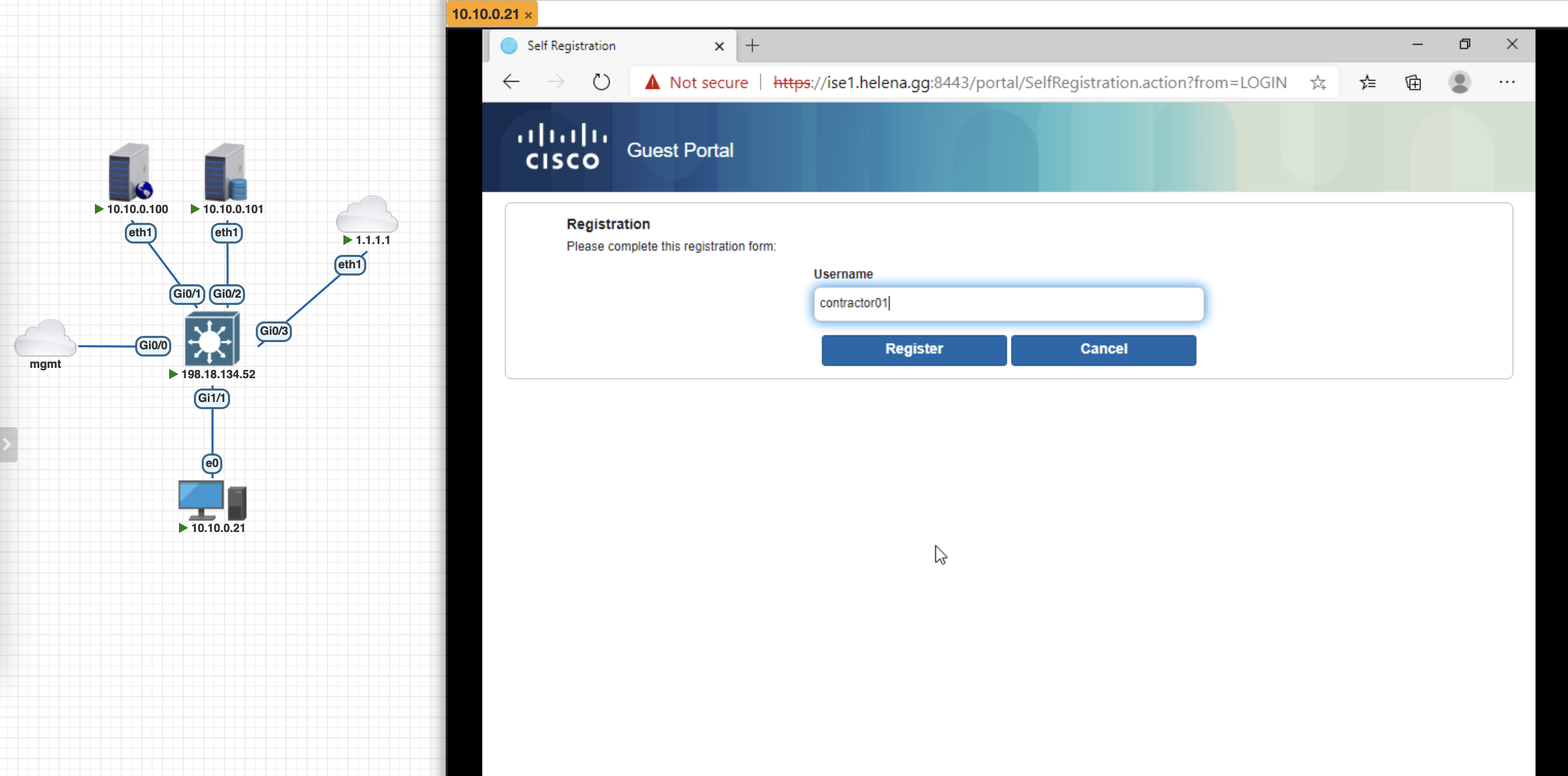Click the Not secure warning icon
This screenshot has width=1568, height=776.
(x=652, y=82)
